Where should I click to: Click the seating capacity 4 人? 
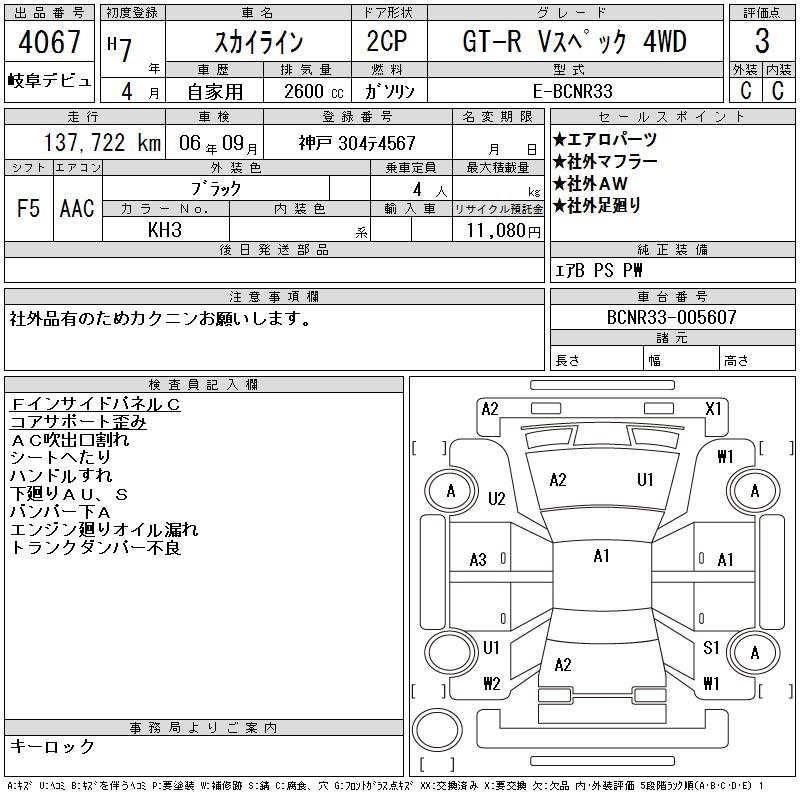click(430, 190)
